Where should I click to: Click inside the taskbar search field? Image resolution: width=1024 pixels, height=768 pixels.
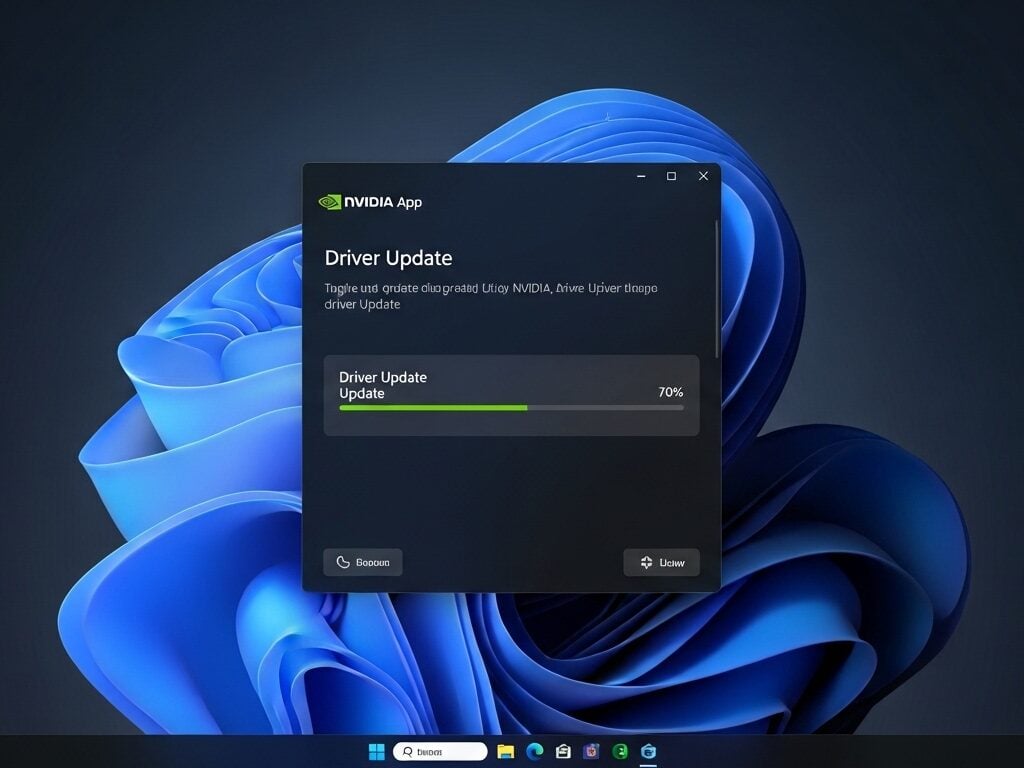pyautogui.click(x=445, y=751)
